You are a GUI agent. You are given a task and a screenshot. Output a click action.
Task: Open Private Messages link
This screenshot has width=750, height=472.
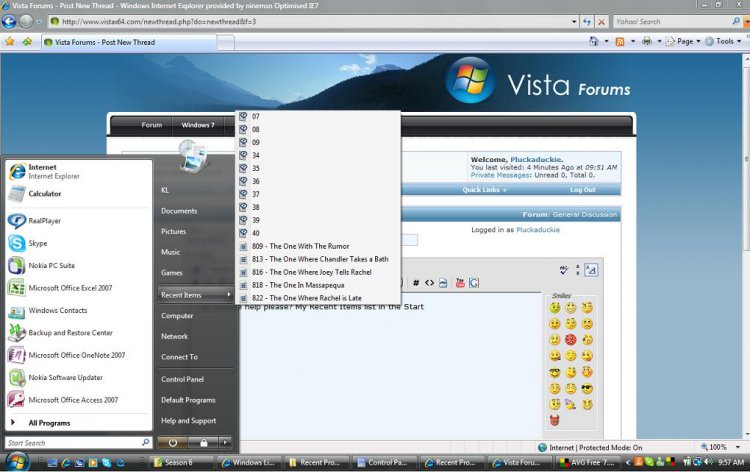click(500, 175)
